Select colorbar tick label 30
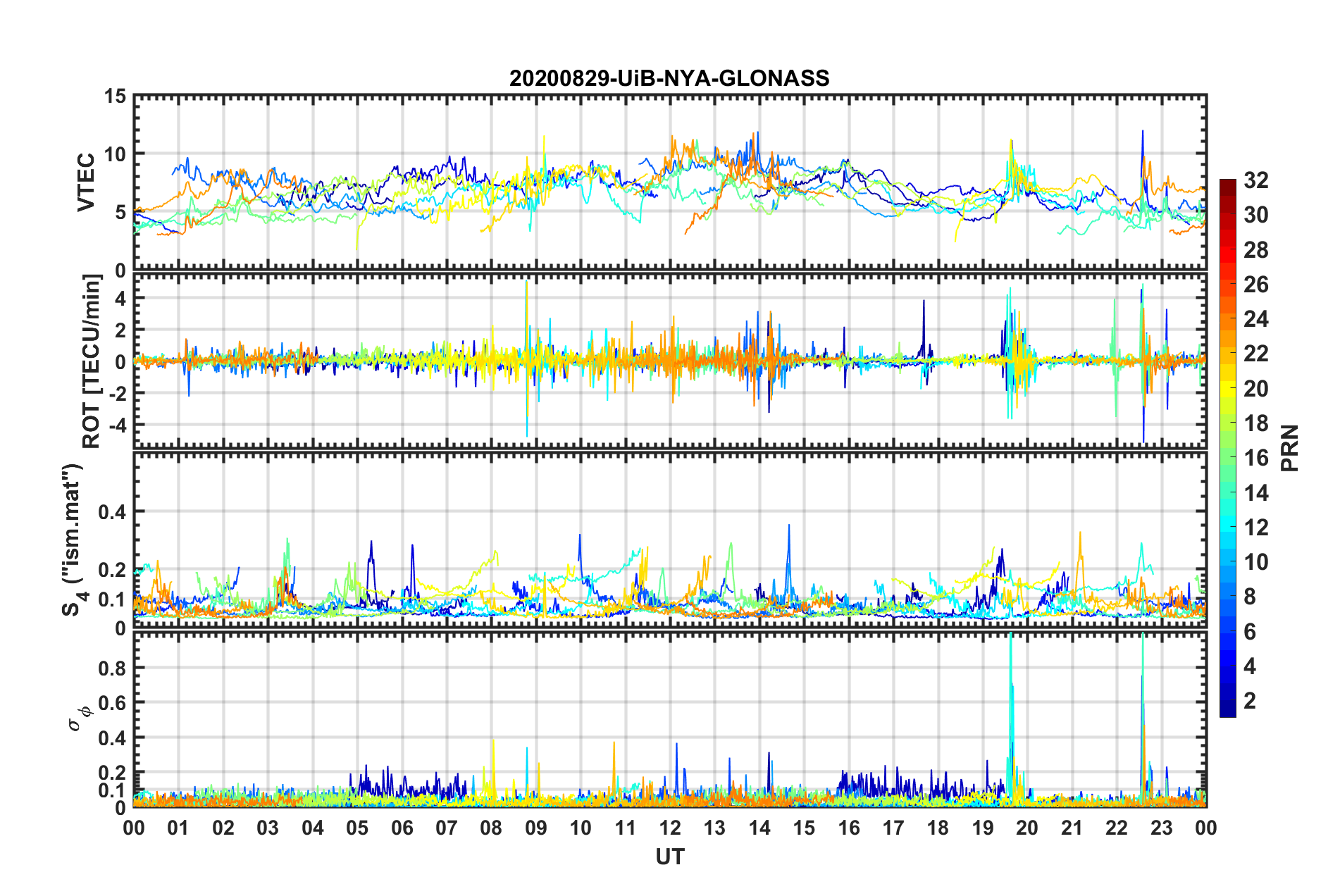This screenshot has height=896, width=1340. point(1255,215)
